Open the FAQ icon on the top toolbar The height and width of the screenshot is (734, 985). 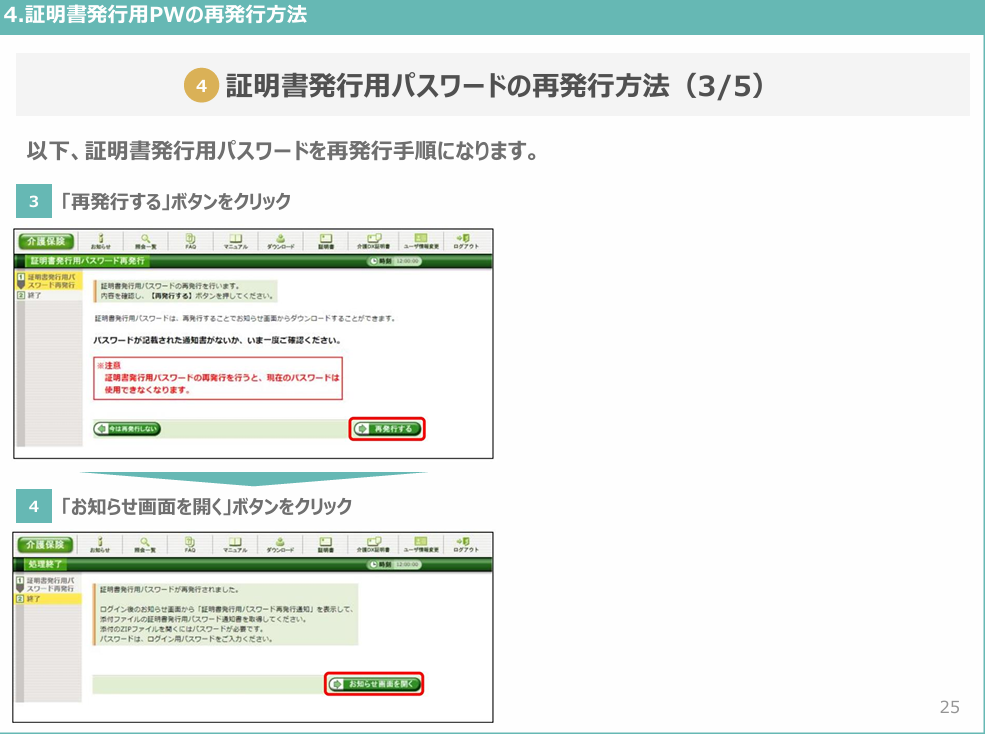190,240
